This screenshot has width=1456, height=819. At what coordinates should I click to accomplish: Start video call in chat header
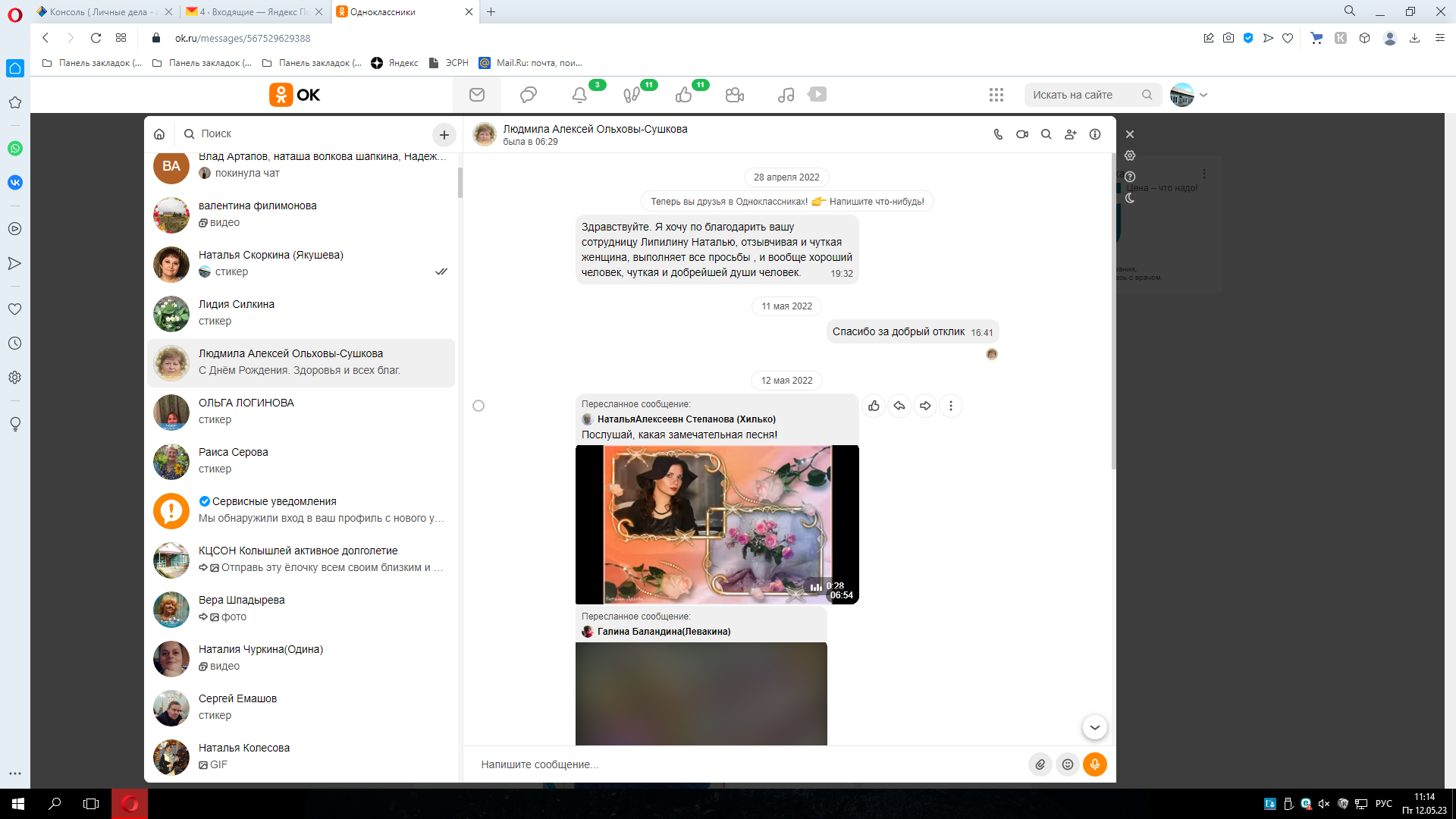[x=1022, y=134]
